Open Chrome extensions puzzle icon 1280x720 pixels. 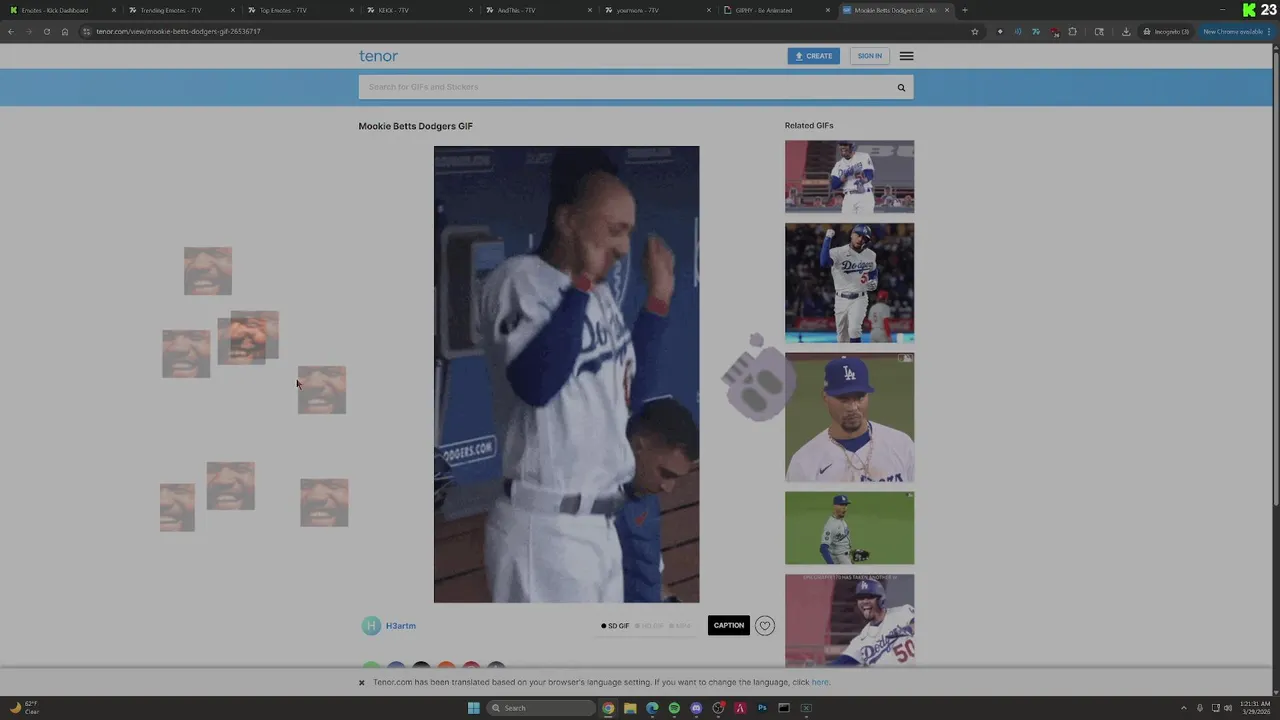click(1073, 31)
